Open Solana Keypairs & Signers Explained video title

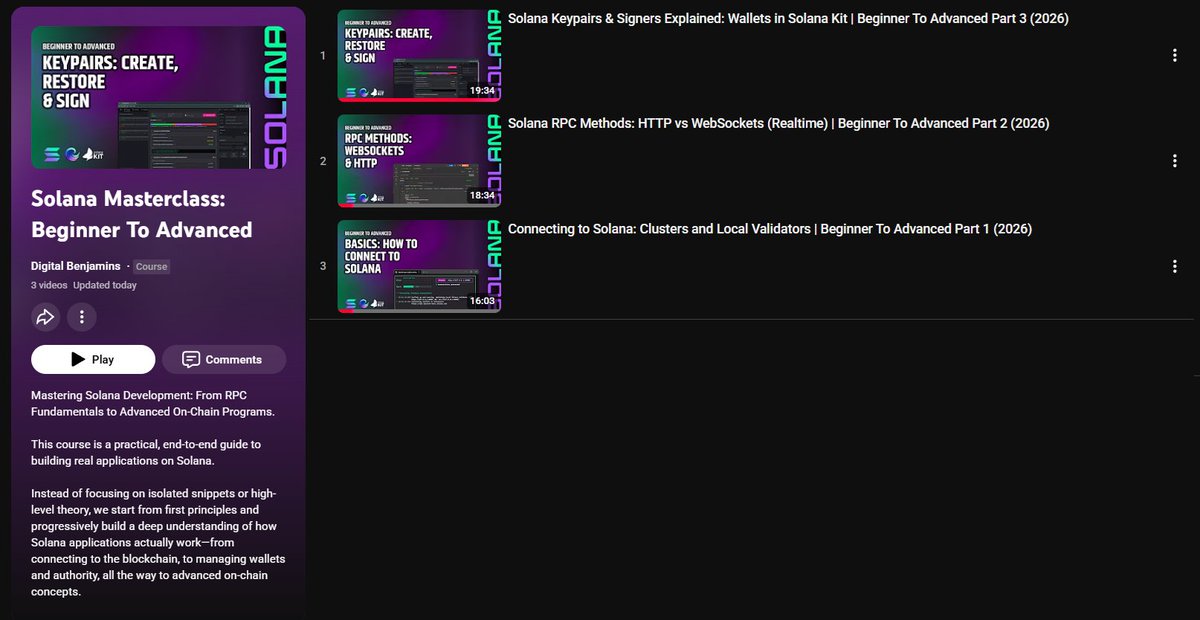coord(788,18)
